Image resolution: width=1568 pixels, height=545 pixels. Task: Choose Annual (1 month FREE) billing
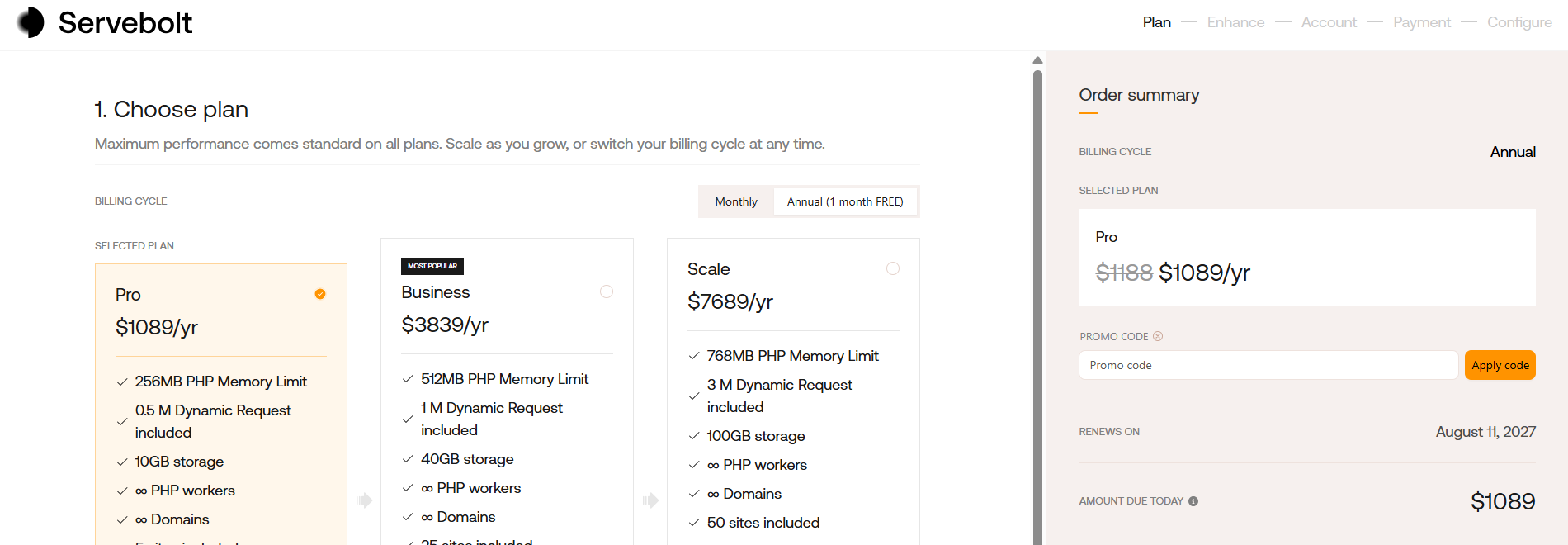(x=845, y=201)
